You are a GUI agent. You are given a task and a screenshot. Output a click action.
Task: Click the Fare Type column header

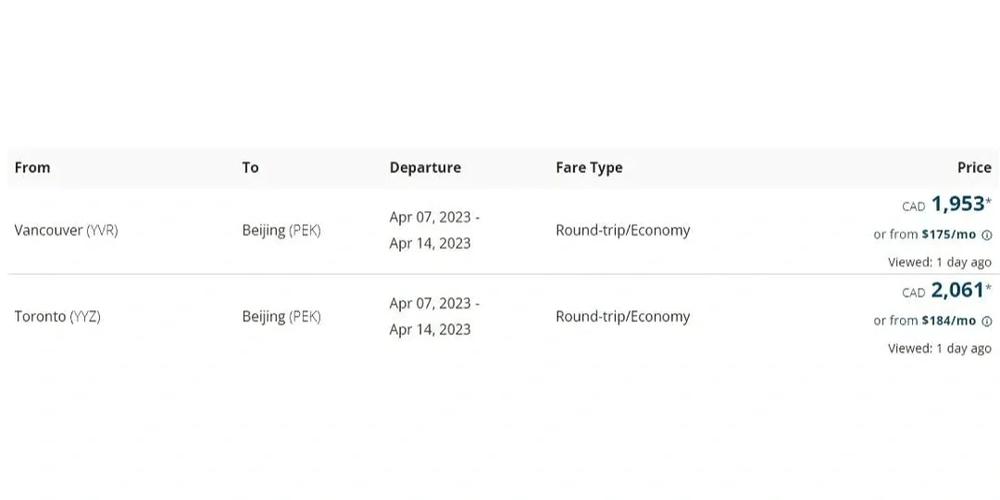589,168
